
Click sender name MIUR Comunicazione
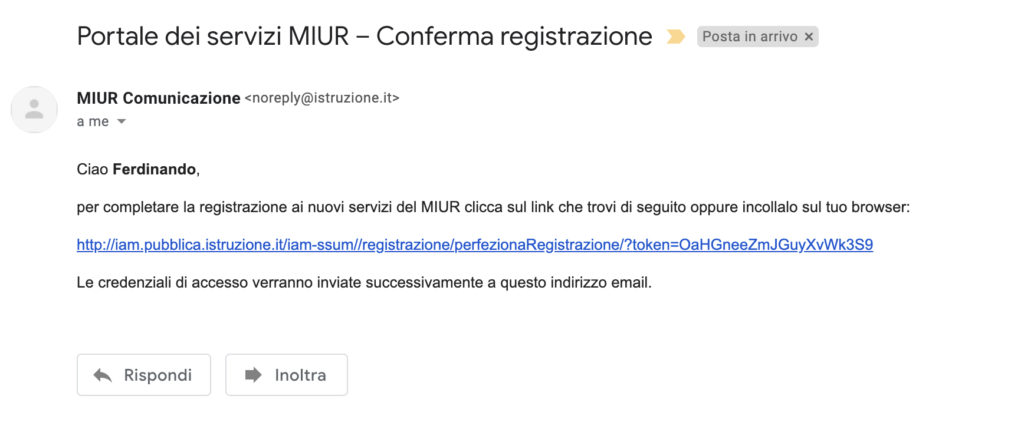click(x=159, y=99)
